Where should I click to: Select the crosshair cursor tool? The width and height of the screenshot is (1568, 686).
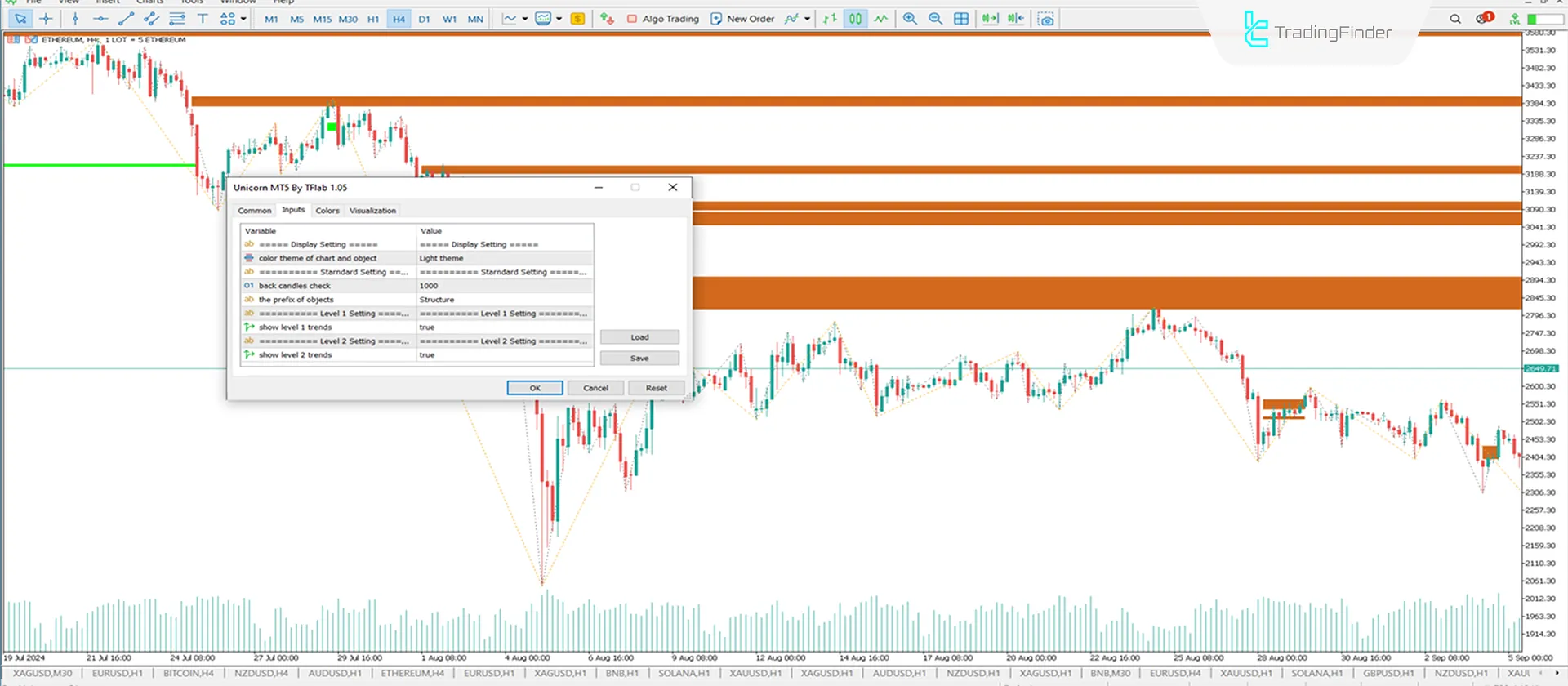pos(46,19)
